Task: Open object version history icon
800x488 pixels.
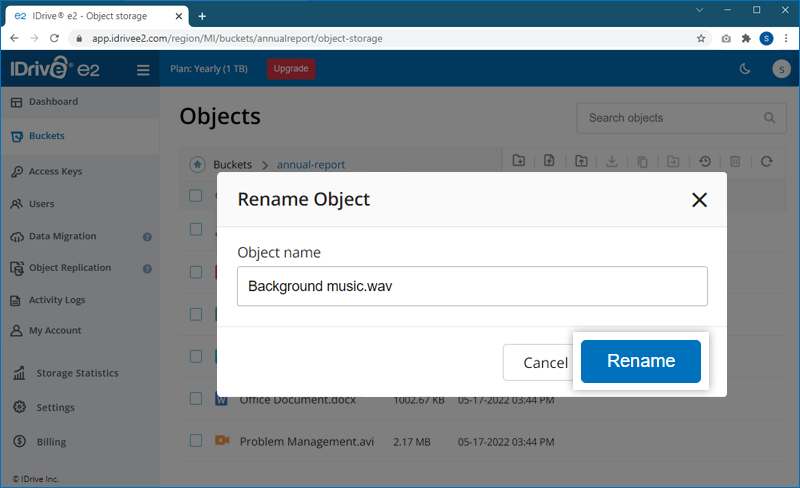Action: (x=705, y=161)
